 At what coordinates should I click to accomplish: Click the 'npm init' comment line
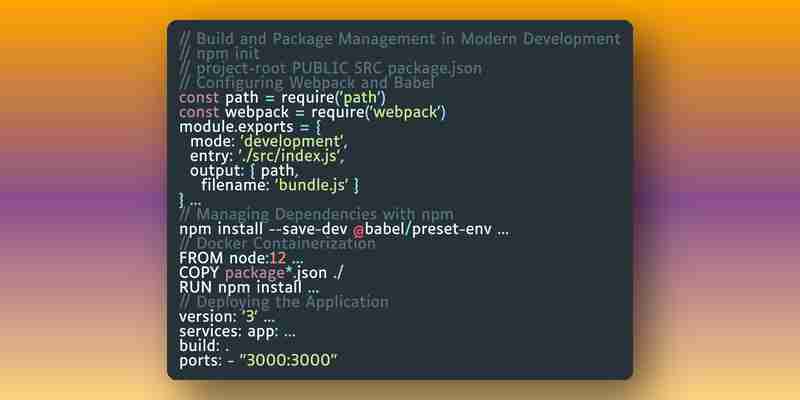(219, 54)
